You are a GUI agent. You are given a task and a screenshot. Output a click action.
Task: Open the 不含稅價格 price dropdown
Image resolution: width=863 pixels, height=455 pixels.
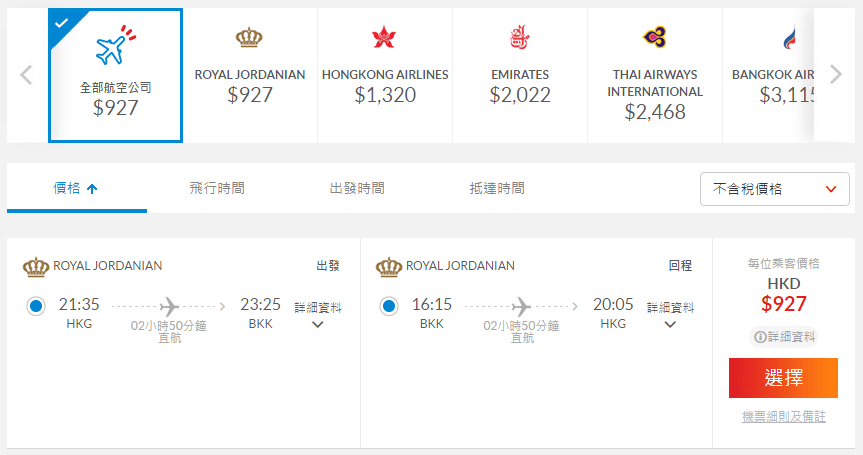point(775,188)
